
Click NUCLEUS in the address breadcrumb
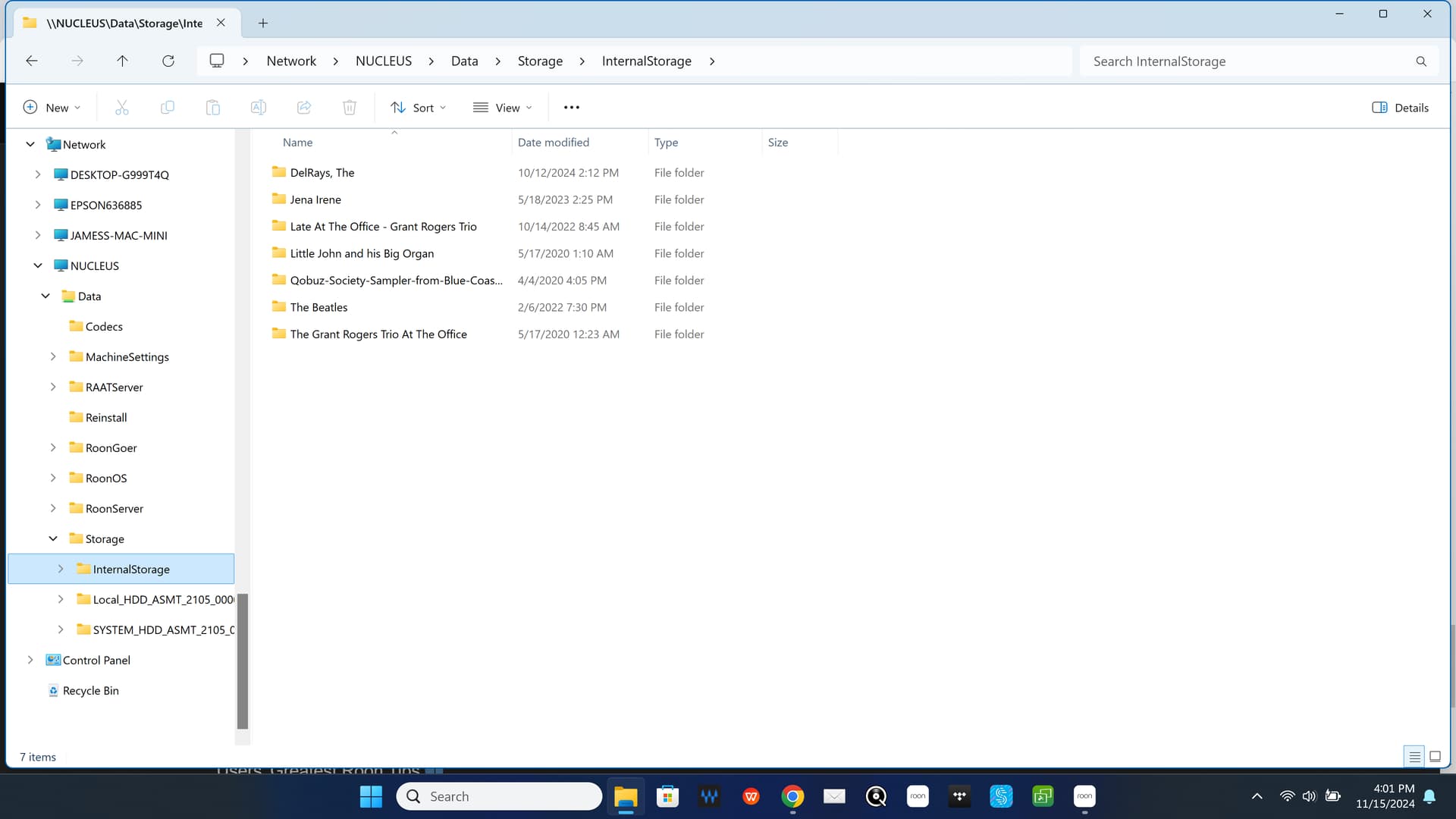(384, 61)
